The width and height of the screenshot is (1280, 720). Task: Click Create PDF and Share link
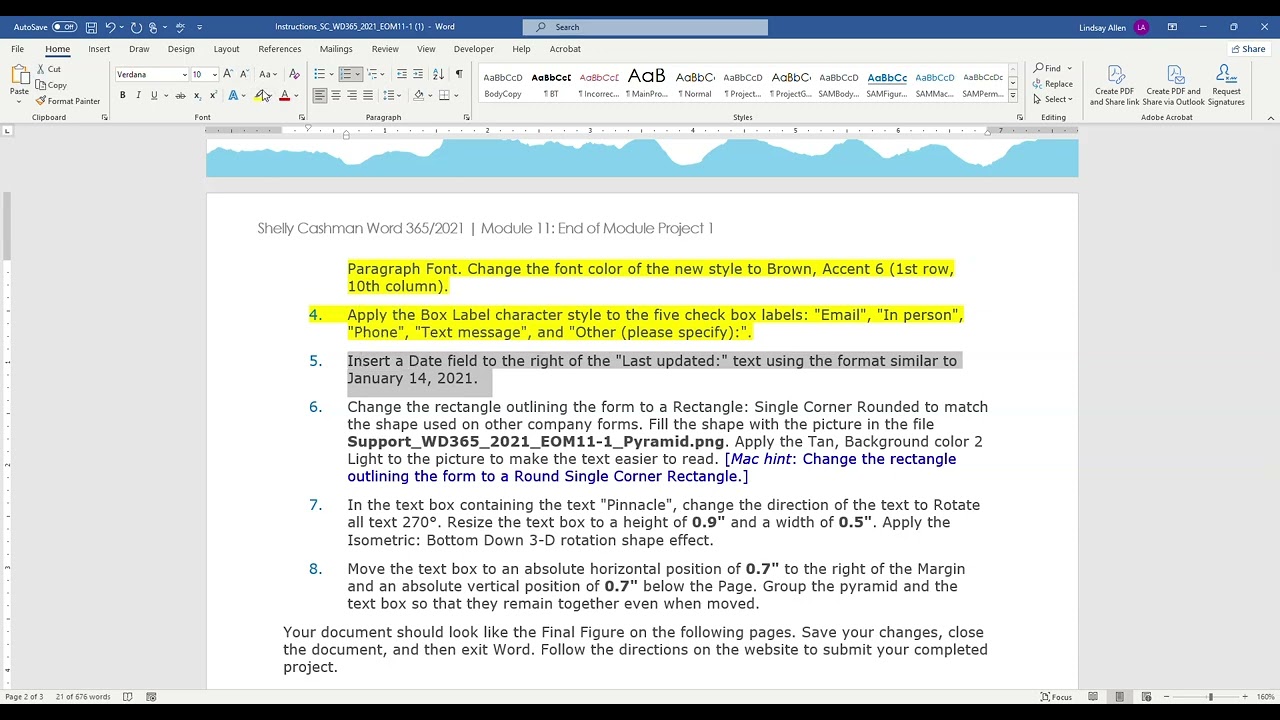click(x=1115, y=86)
